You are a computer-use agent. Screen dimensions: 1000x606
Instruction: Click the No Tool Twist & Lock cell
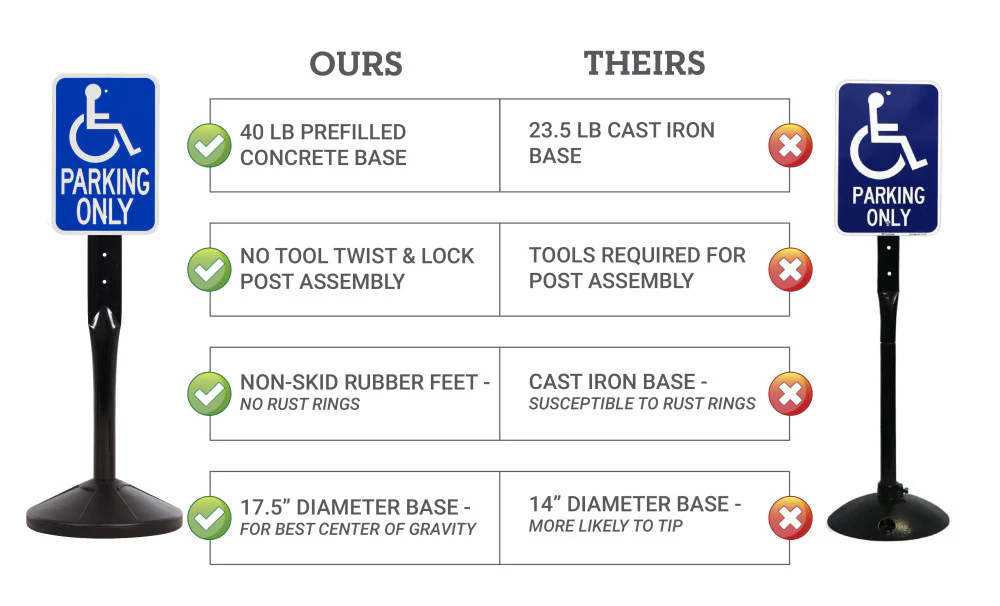tap(357, 269)
